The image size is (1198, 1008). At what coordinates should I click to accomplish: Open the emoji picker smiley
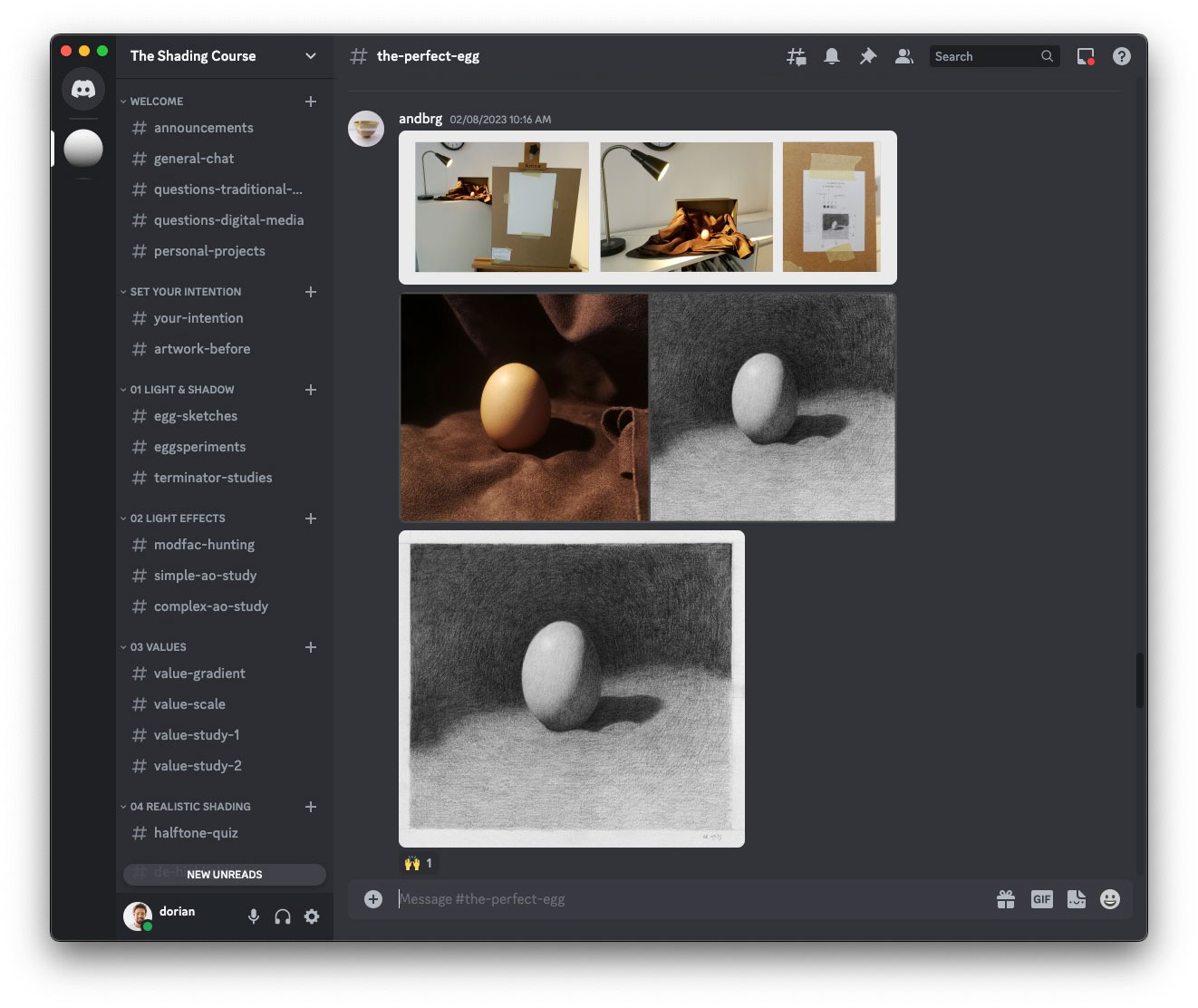click(1109, 899)
